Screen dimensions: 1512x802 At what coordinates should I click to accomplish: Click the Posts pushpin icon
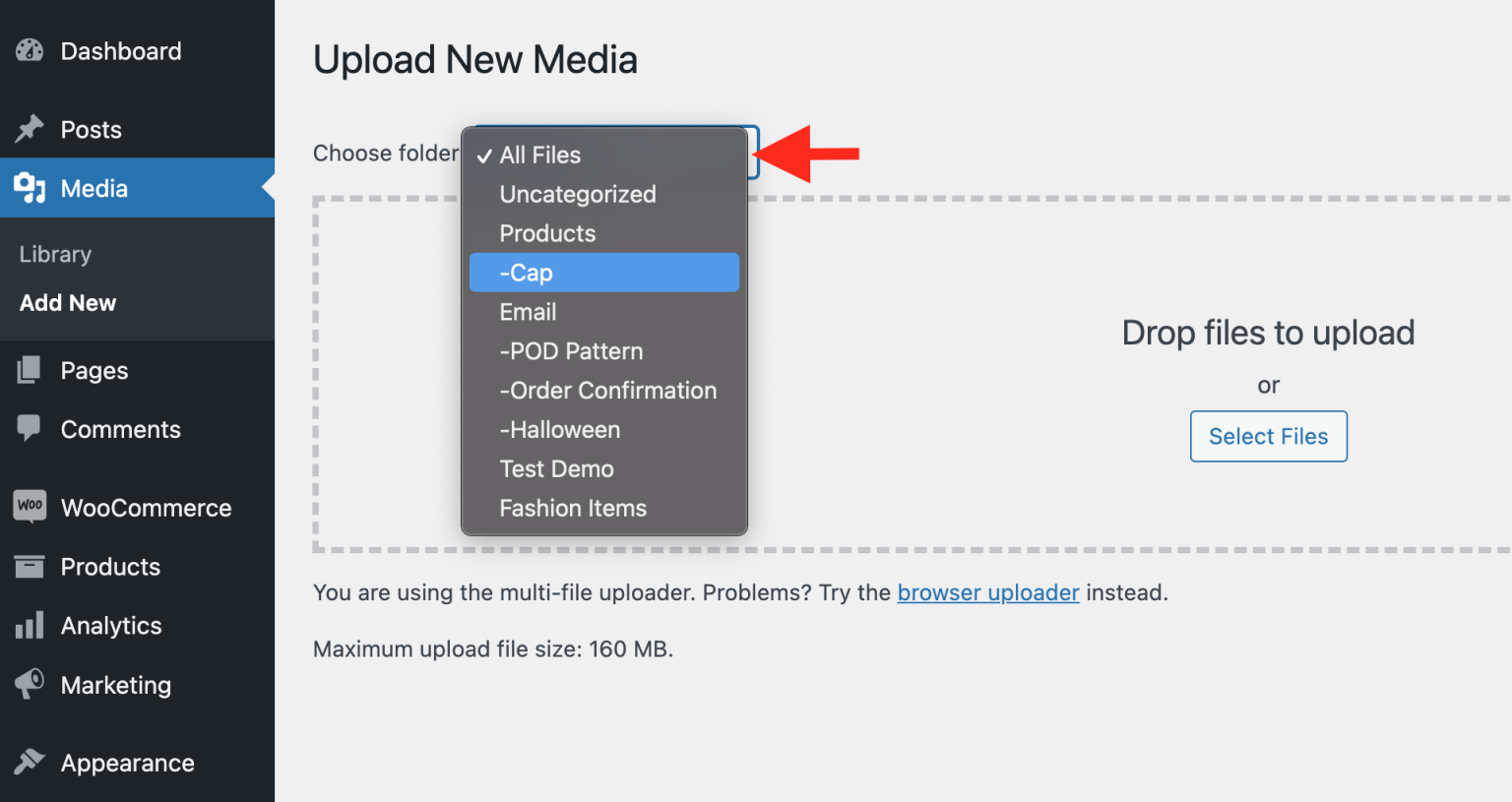coord(29,129)
